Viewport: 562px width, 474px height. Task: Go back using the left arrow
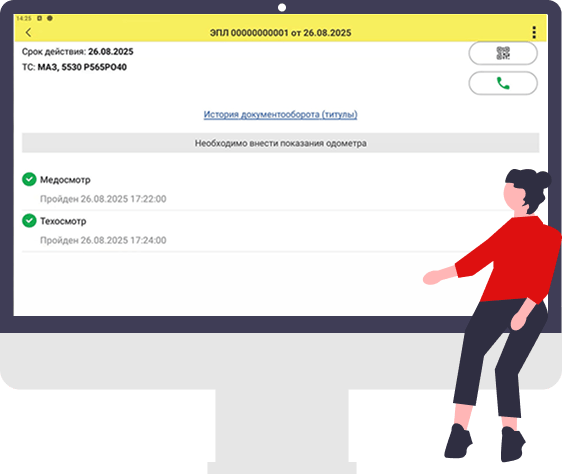click(28, 33)
